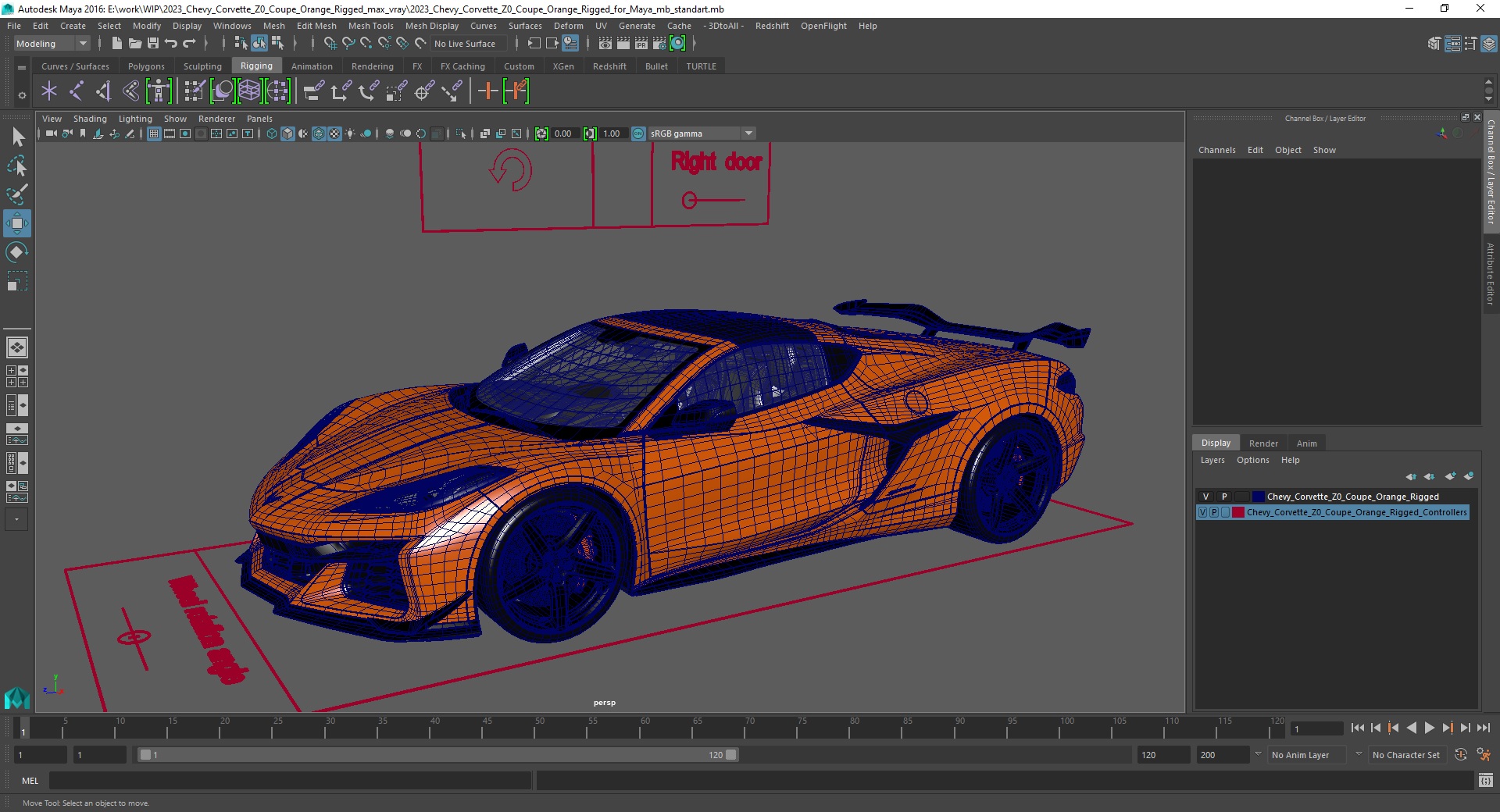Render the current frame icon
The width and height of the screenshot is (1500, 812).
623,44
